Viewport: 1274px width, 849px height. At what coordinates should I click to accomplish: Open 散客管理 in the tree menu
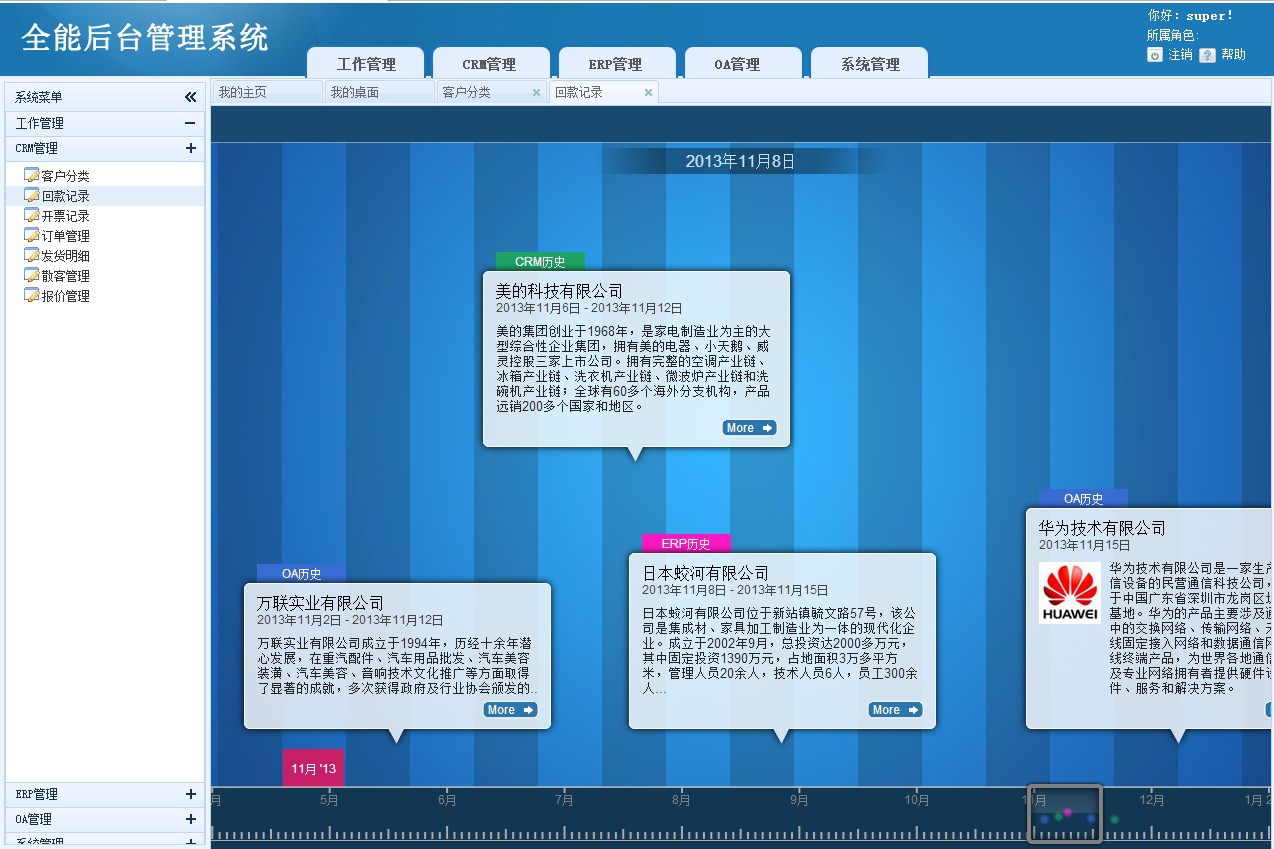click(x=66, y=276)
